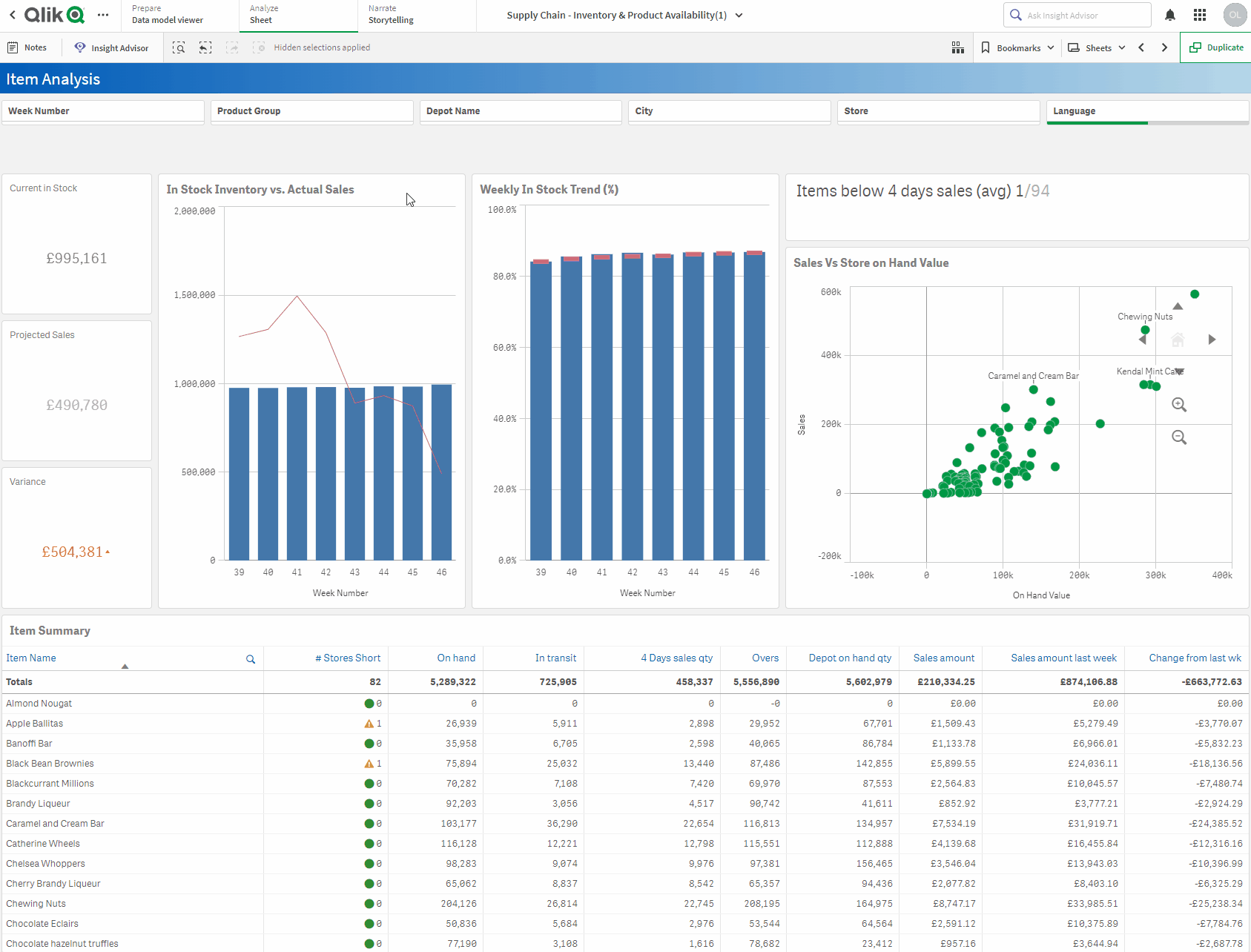Step back in selections with the undo icon
Viewport: 1251px width, 952px height.
pyautogui.click(x=205, y=47)
